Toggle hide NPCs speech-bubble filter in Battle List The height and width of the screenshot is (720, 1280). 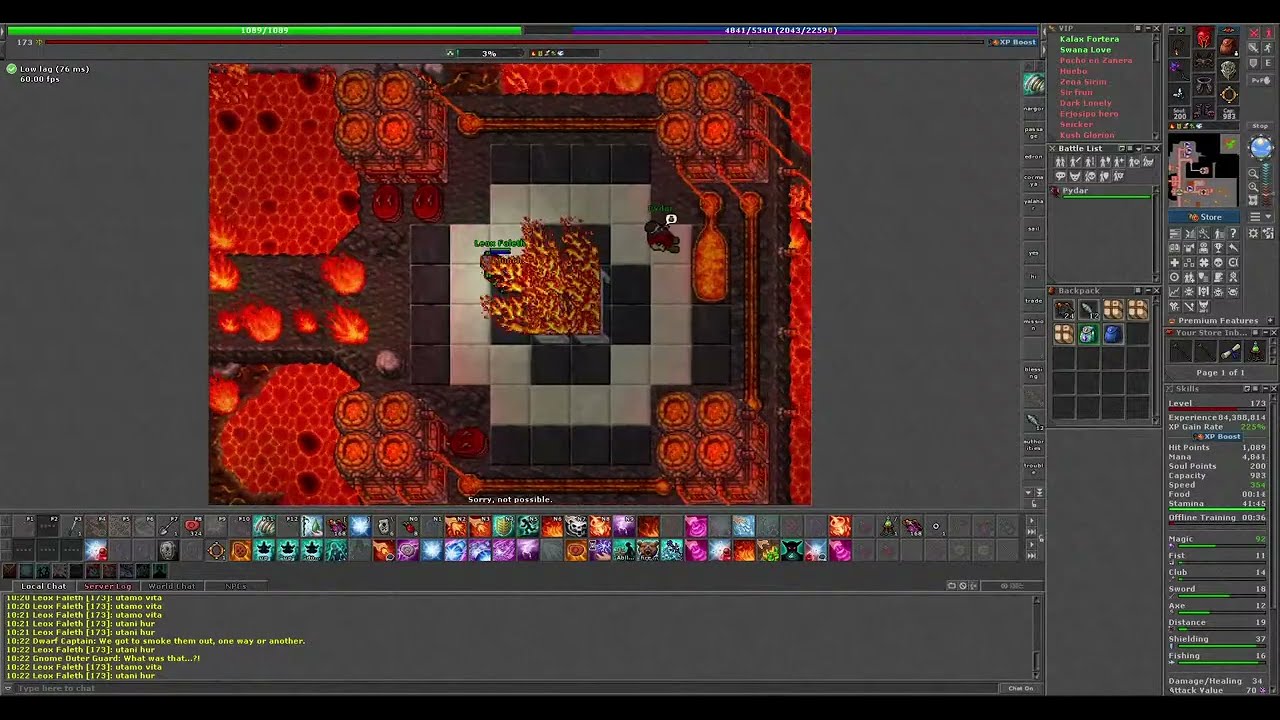[x=1060, y=176]
